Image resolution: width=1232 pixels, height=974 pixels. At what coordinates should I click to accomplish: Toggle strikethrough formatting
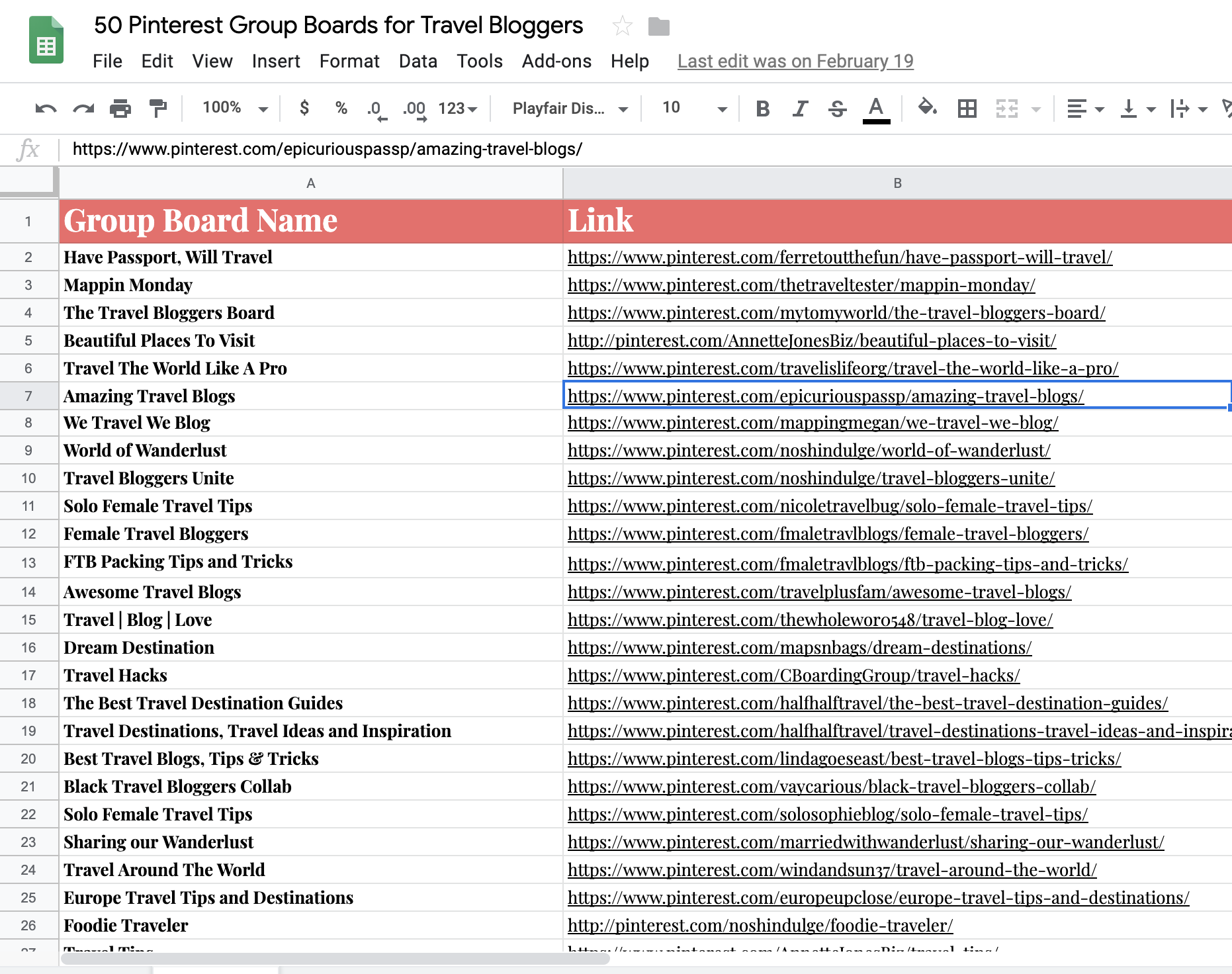tap(838, 108)
